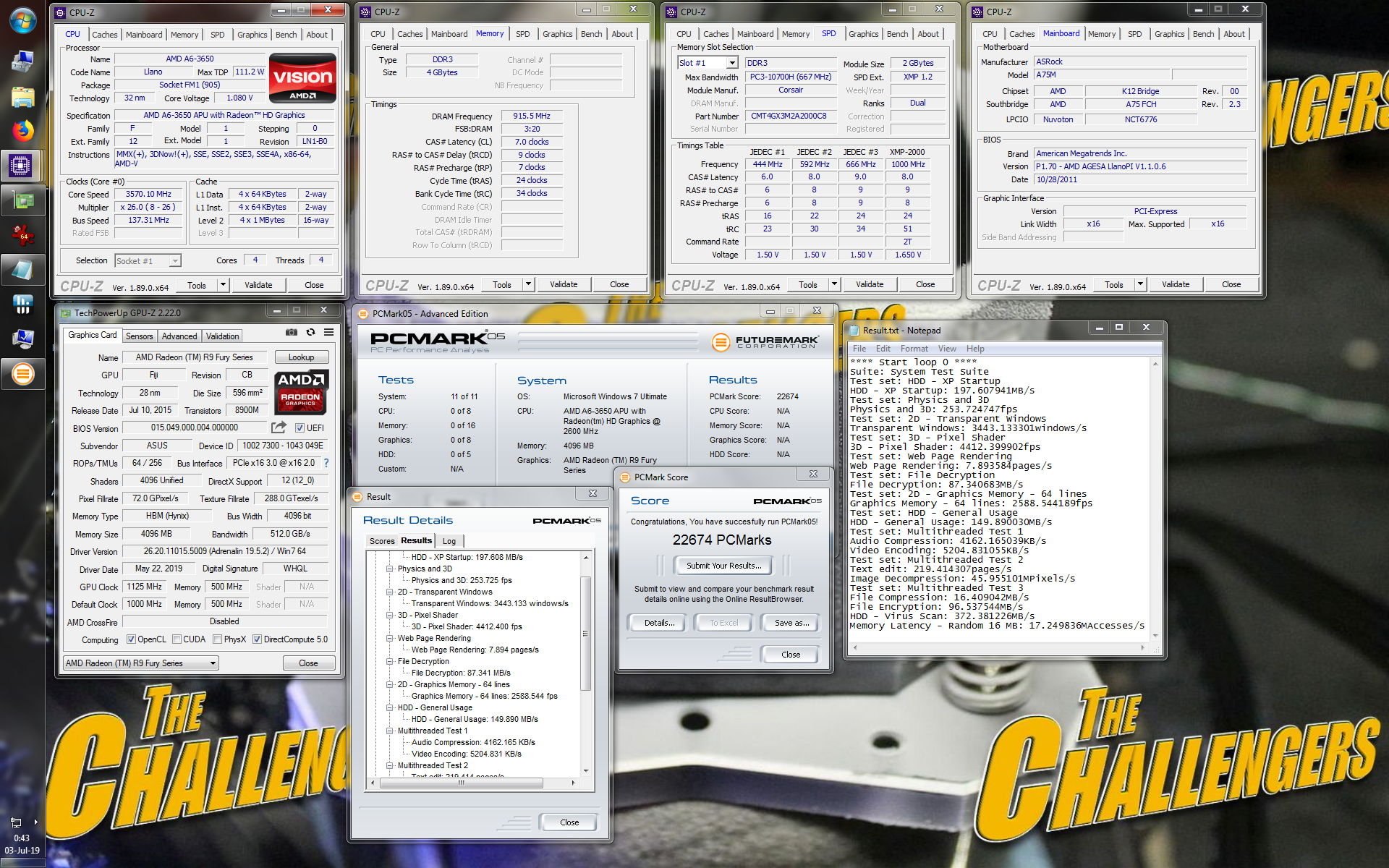Viewport: 1389px width, 868px height.
Task: Click the Lookup button in GPU-Z
Action: tap(302, 357)
